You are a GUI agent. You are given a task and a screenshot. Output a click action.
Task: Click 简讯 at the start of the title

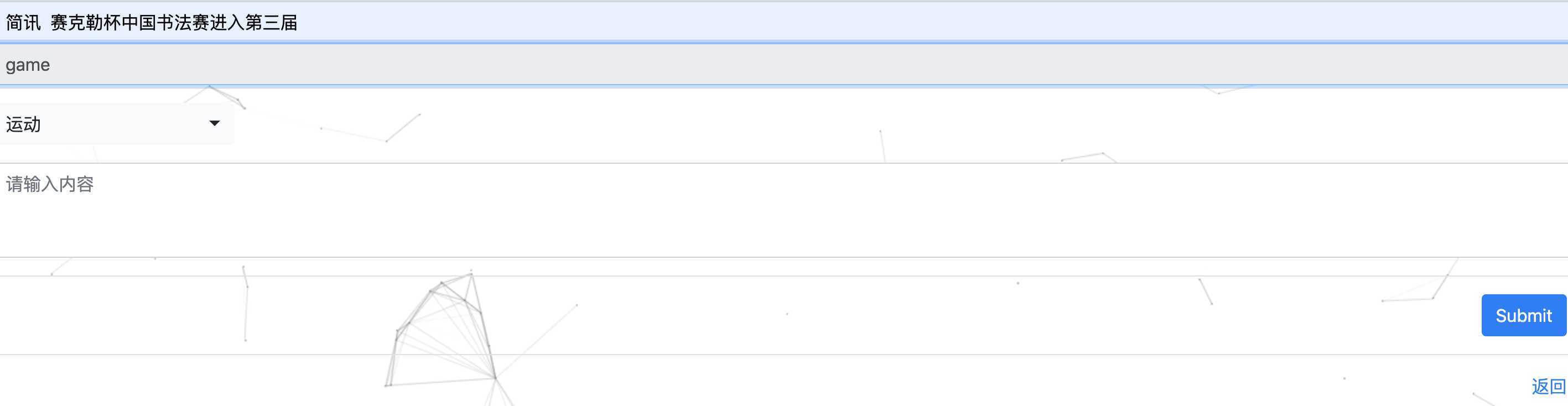(23, 23)
